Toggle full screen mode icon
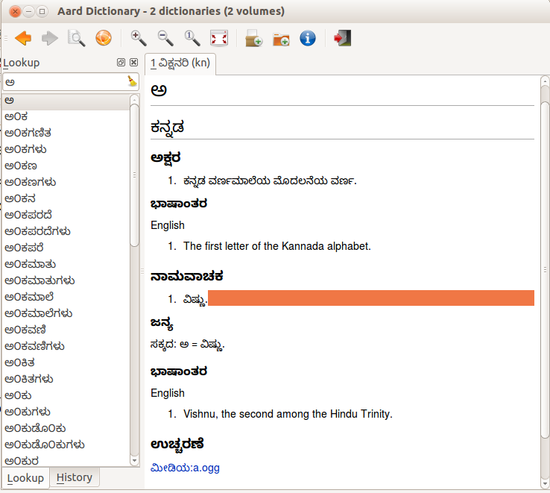 [x=219, y=38]
